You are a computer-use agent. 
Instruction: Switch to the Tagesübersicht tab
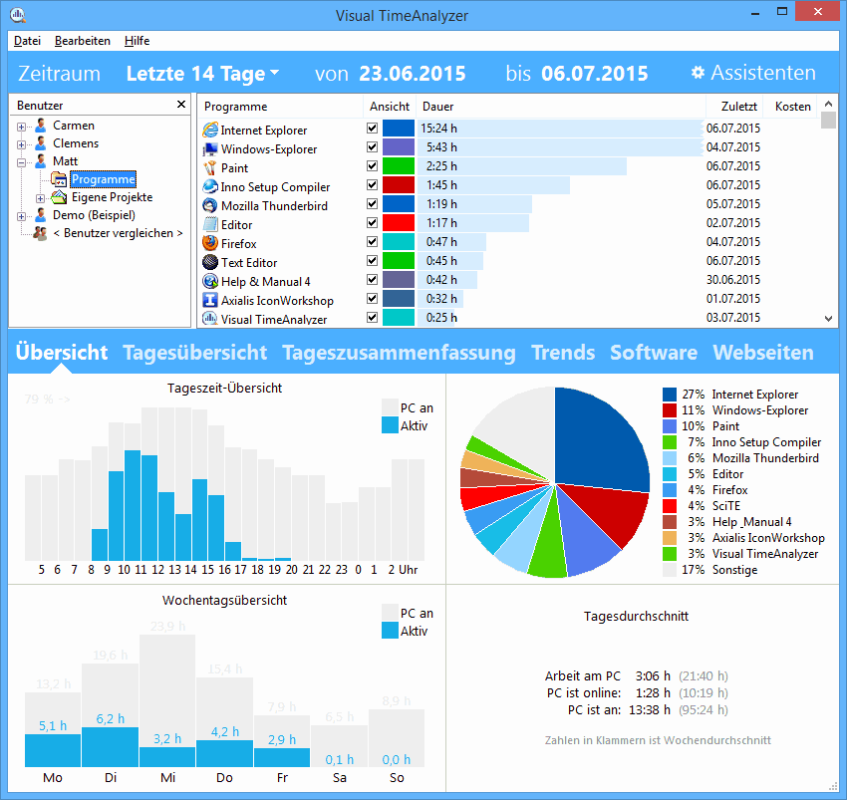tap(195, 352)
